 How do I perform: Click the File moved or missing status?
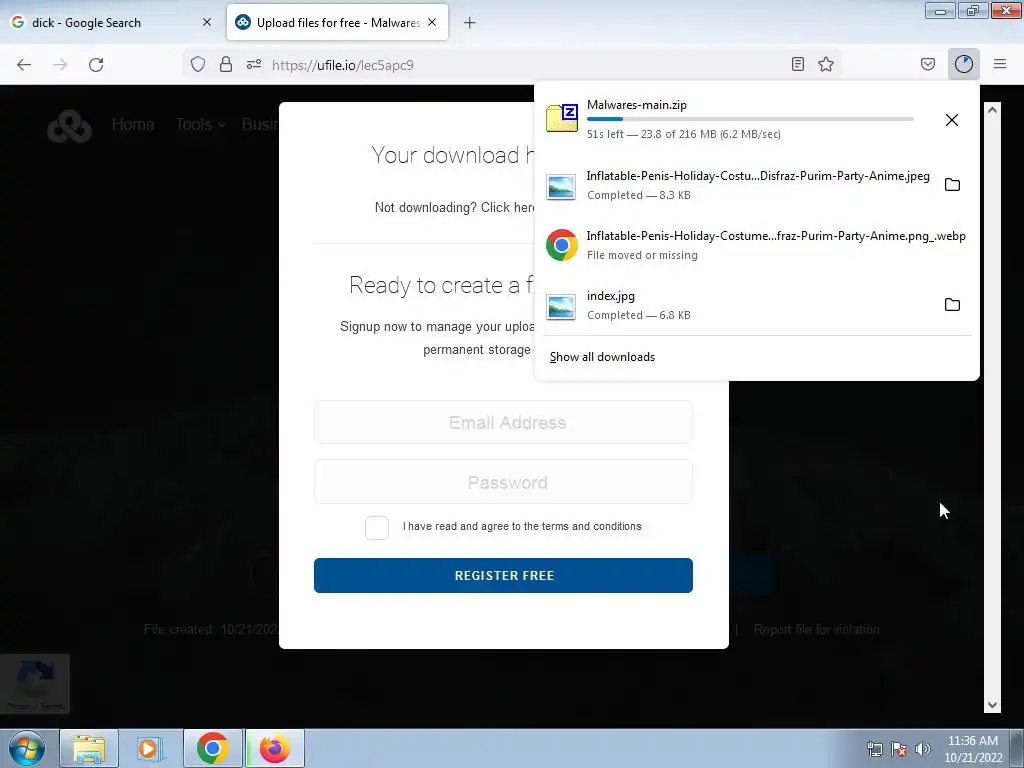642,255
